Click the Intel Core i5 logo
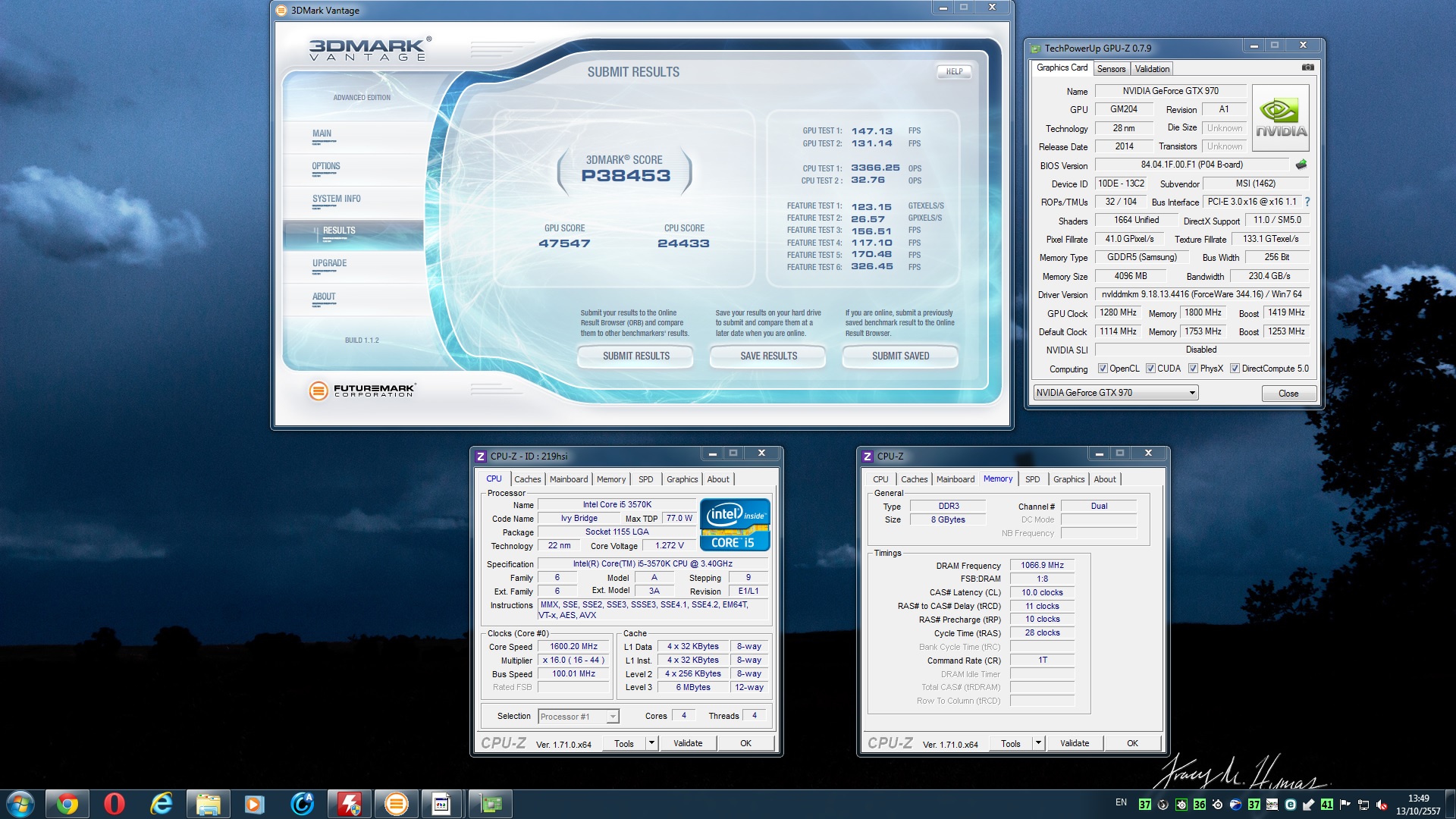This screenshot has width=1456, height=819. (x=734, y=524)
